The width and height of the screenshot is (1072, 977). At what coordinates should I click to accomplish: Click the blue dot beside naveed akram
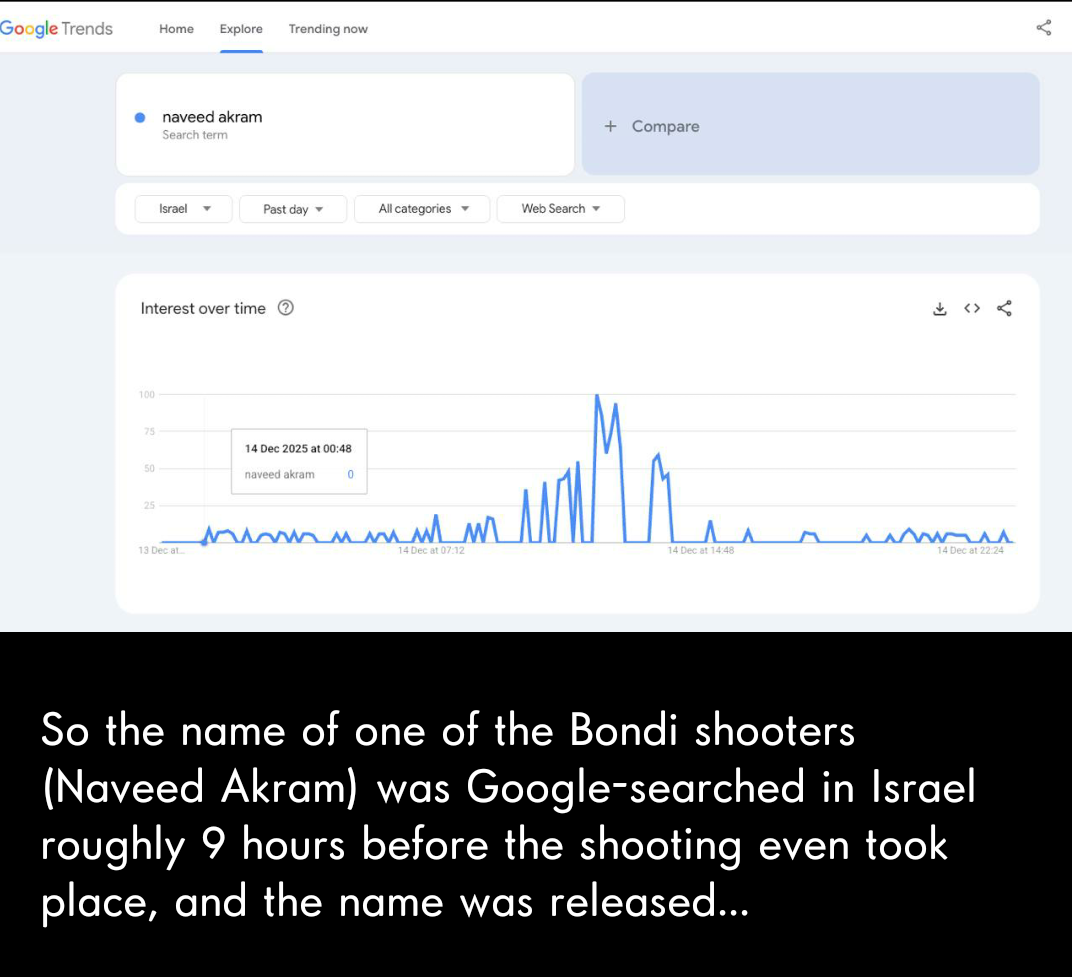141,117
